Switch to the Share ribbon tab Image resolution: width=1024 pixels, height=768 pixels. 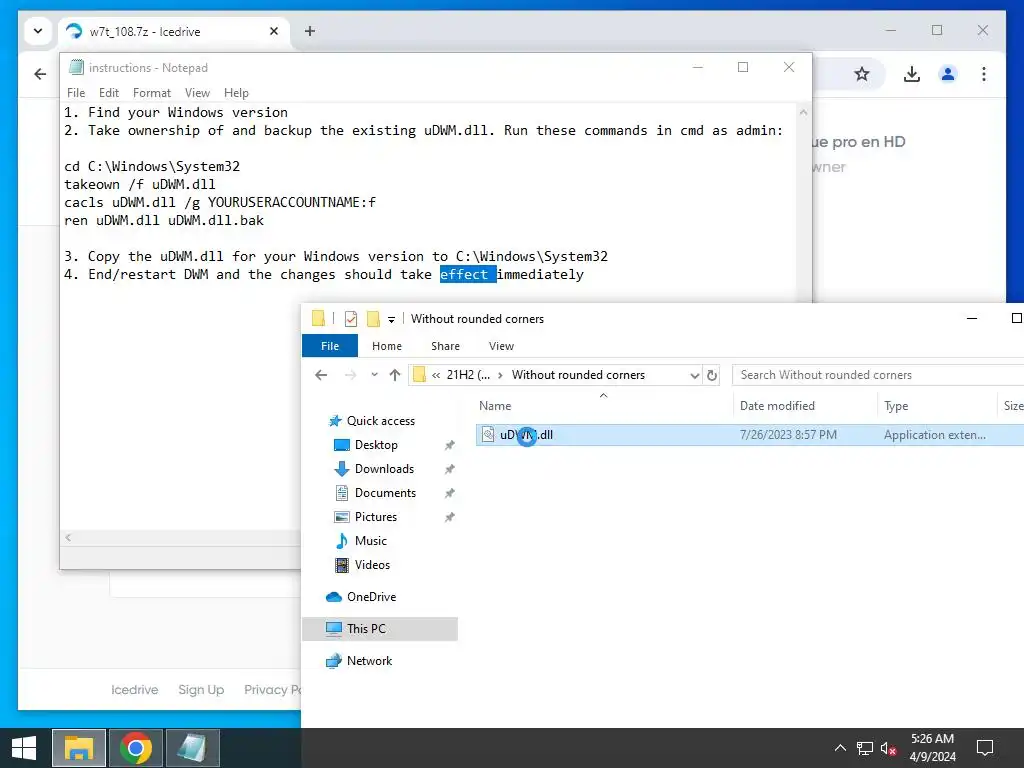445,346
